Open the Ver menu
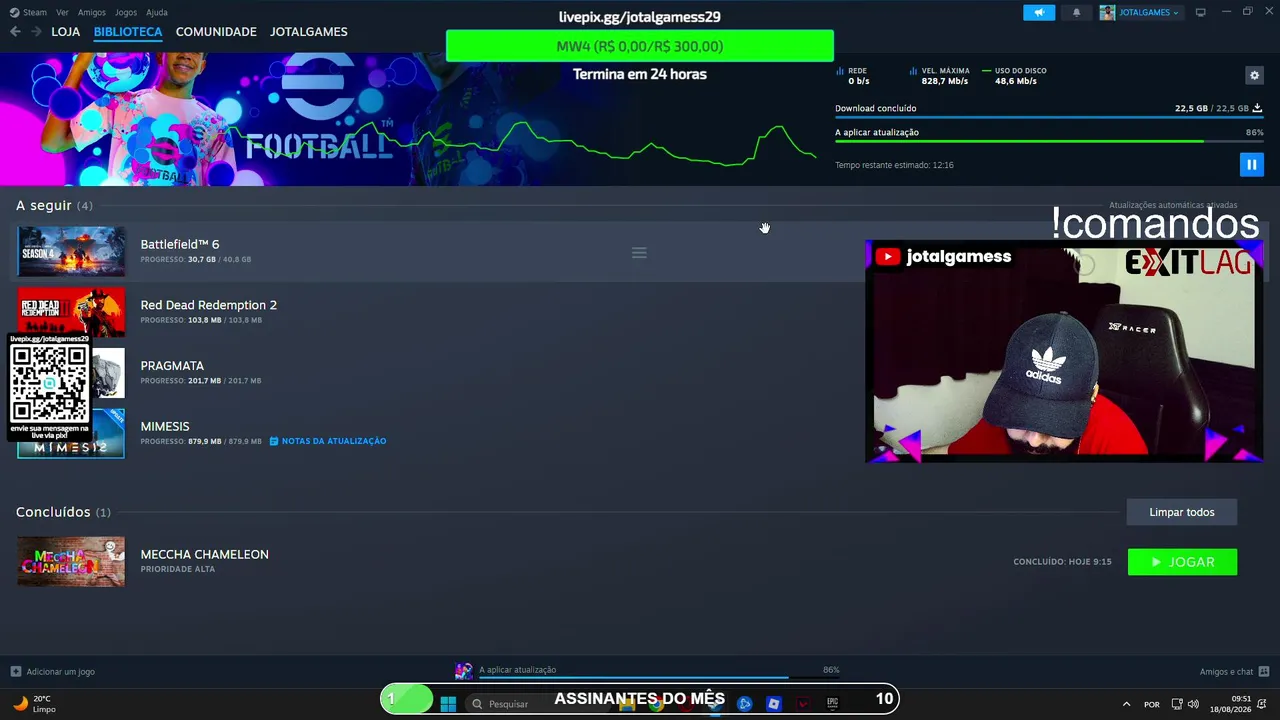 (62, 12)
